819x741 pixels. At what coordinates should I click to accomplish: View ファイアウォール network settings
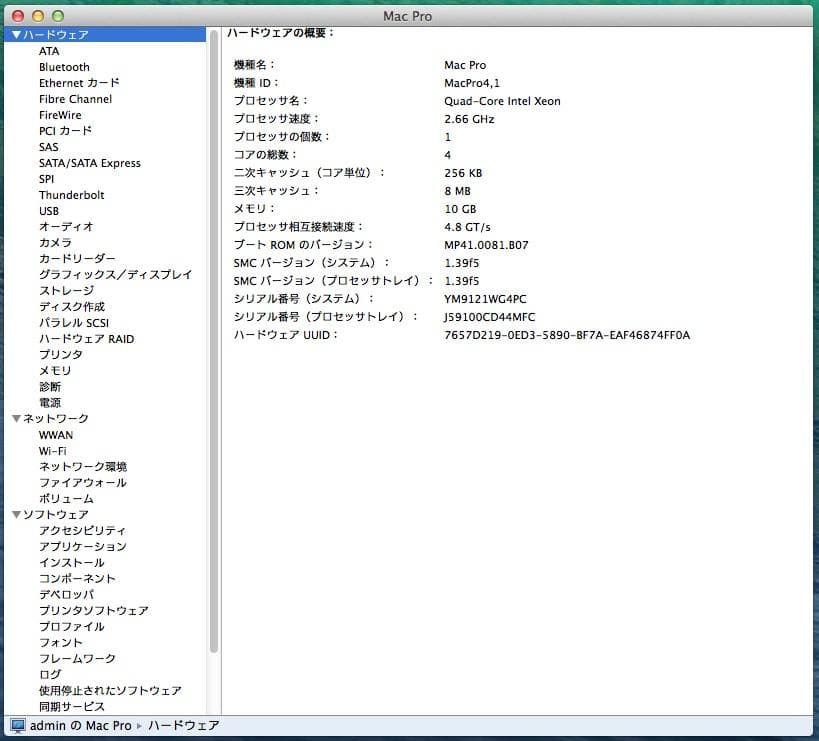[84, 482]
